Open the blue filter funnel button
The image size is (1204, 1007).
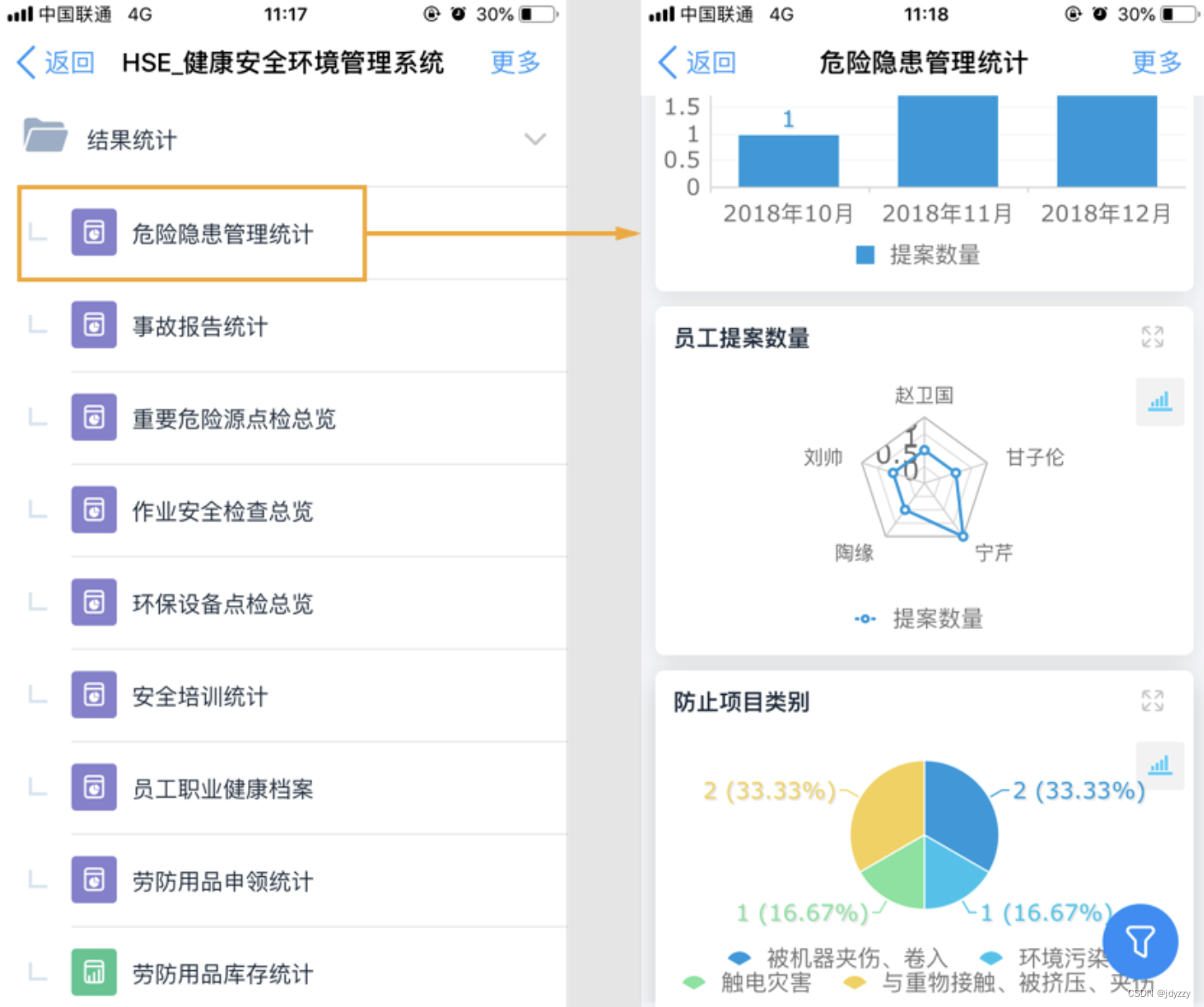point(1141,941)
